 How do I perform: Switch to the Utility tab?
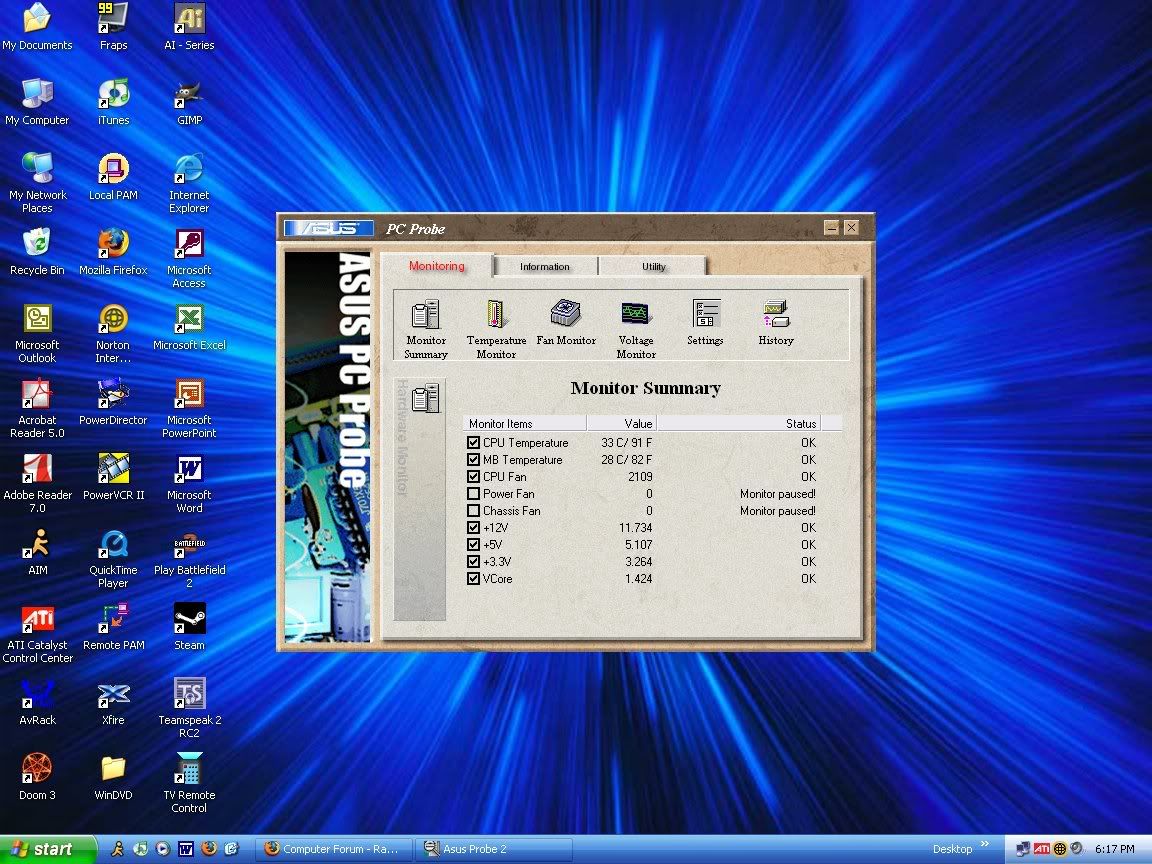pyautogui.click(x=653, y=266)
